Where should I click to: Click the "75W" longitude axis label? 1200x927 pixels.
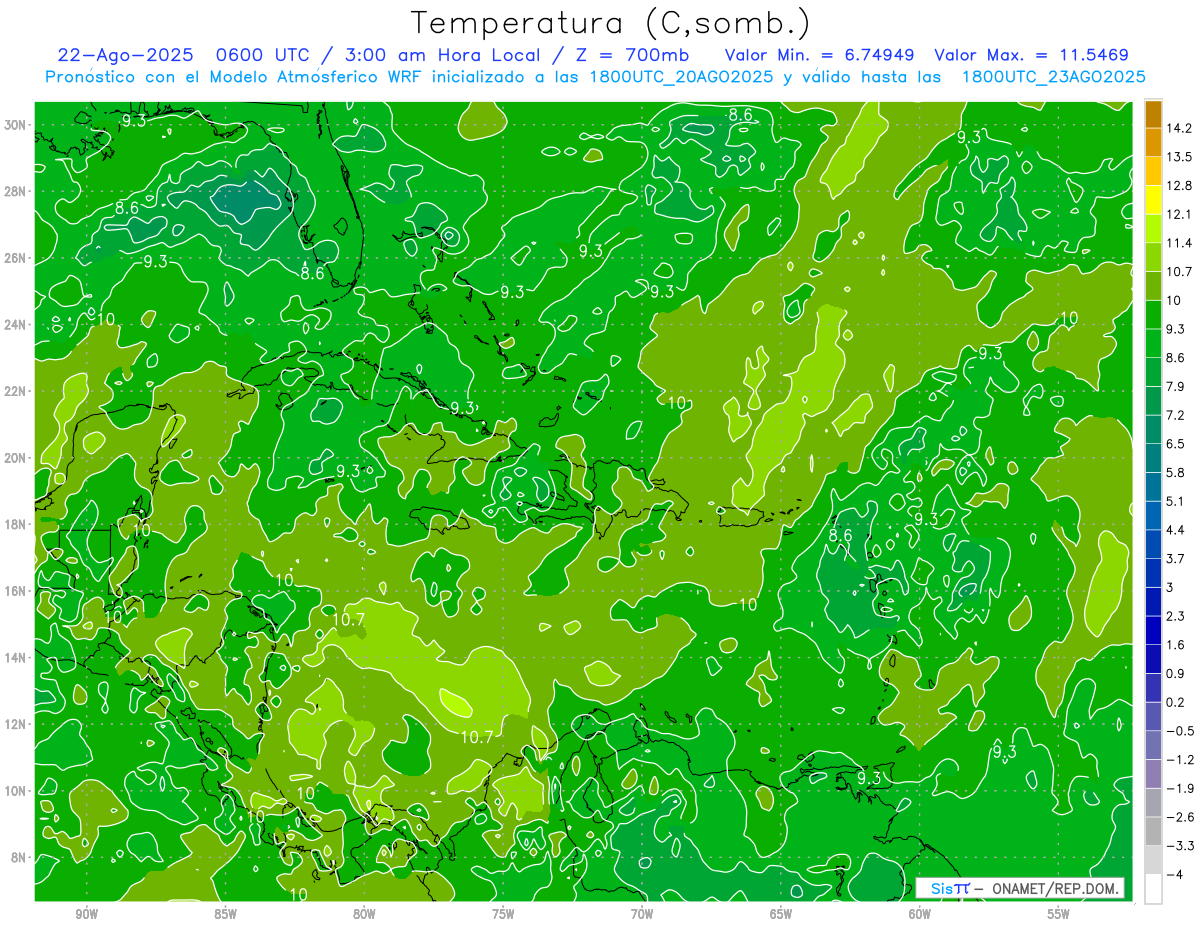[503, 913]
